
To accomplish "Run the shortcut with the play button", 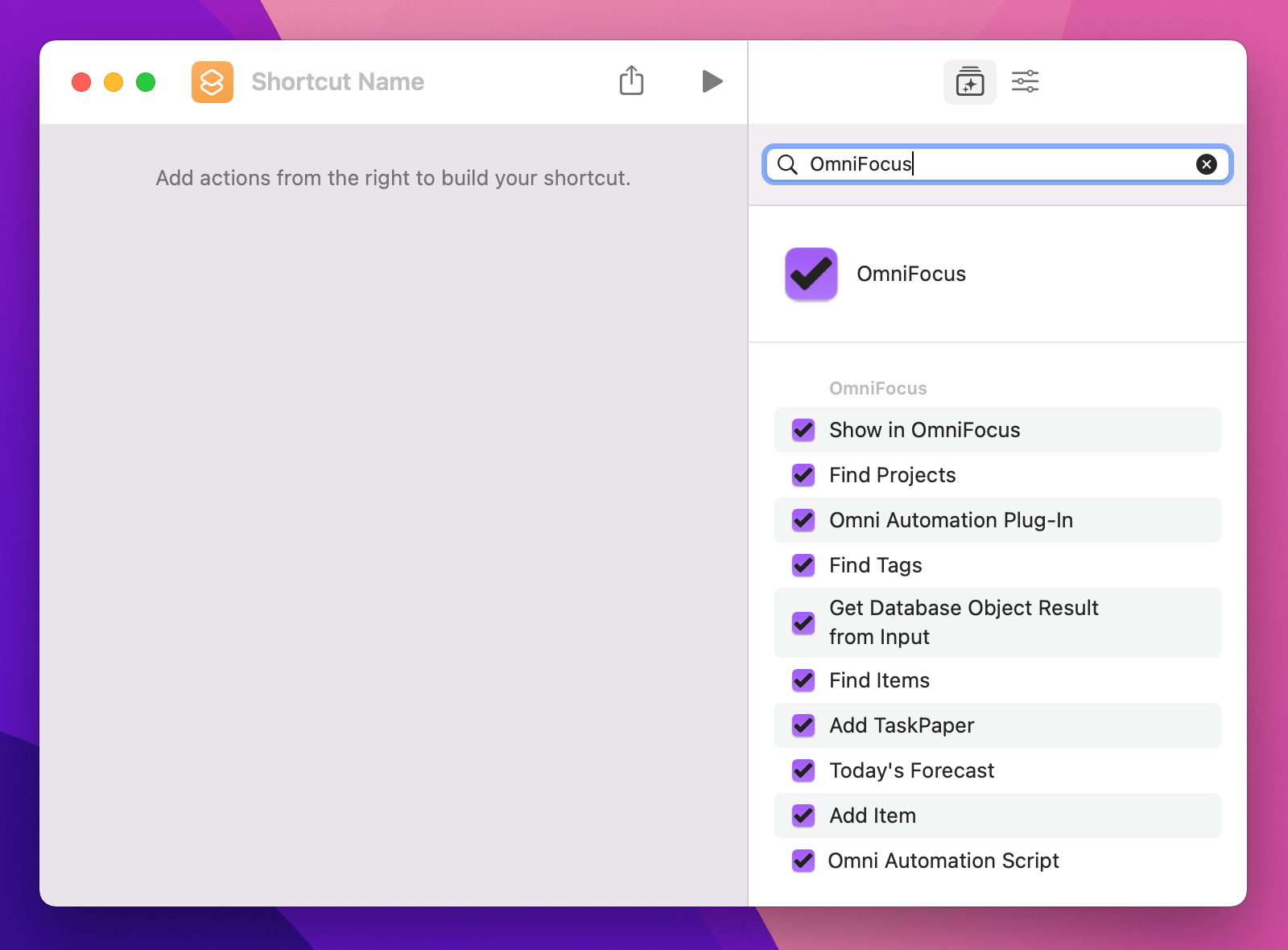I will click(x=712, y=81).
